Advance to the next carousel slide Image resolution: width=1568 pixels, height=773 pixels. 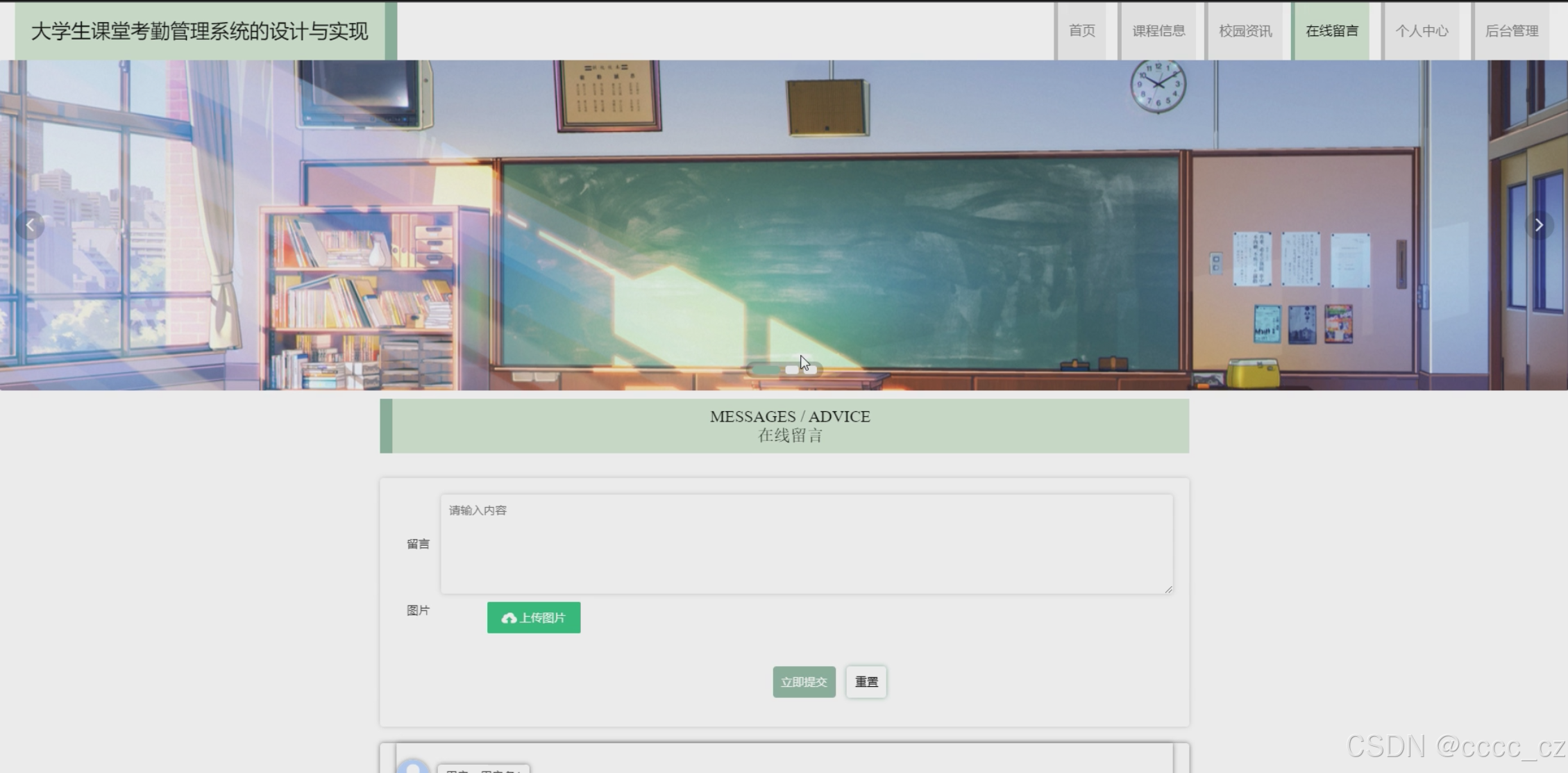coord(1538,225)
